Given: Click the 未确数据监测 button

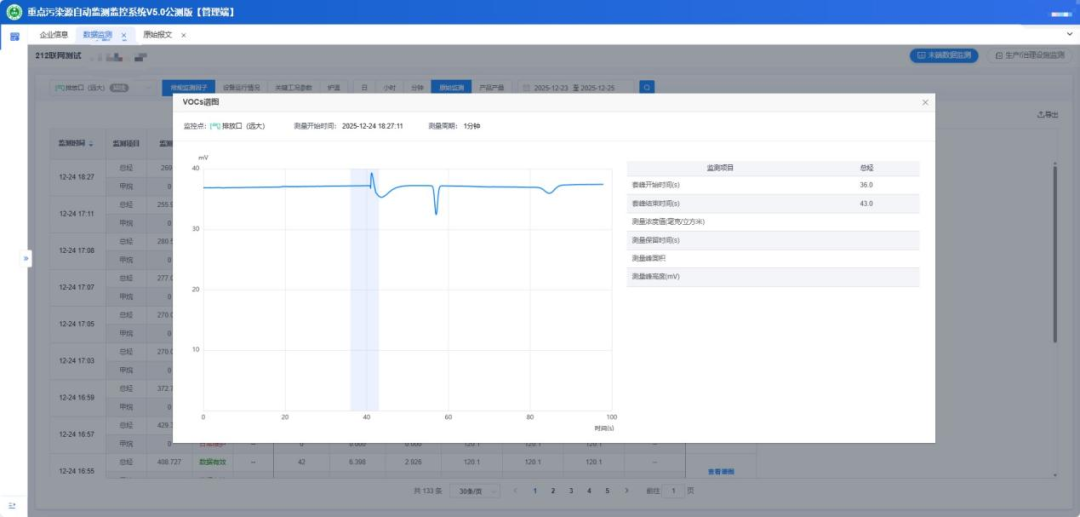Looking at the screenshot, I should click(x=944, y=56).
